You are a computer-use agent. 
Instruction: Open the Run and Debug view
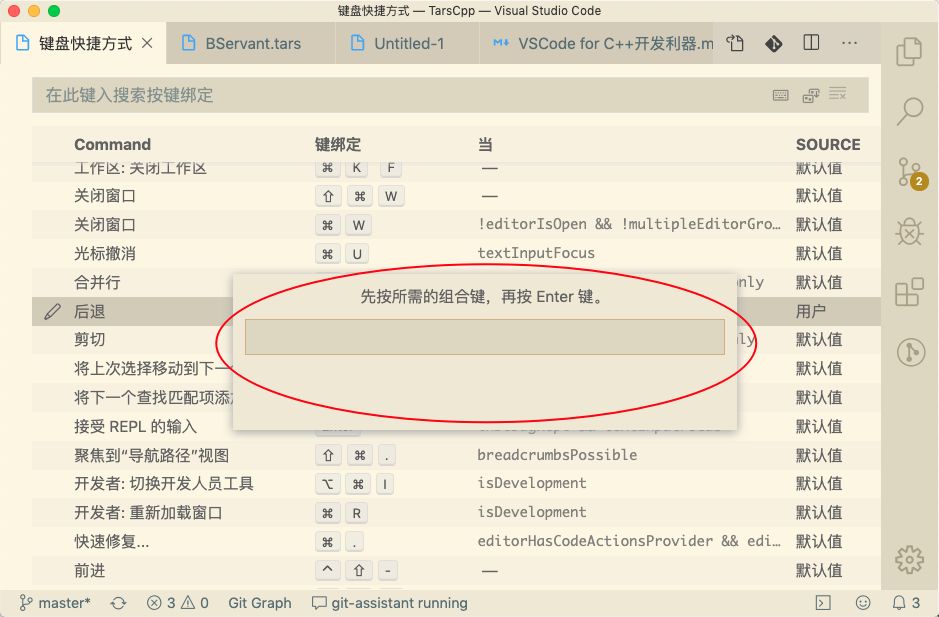click(x=909, y=232)
